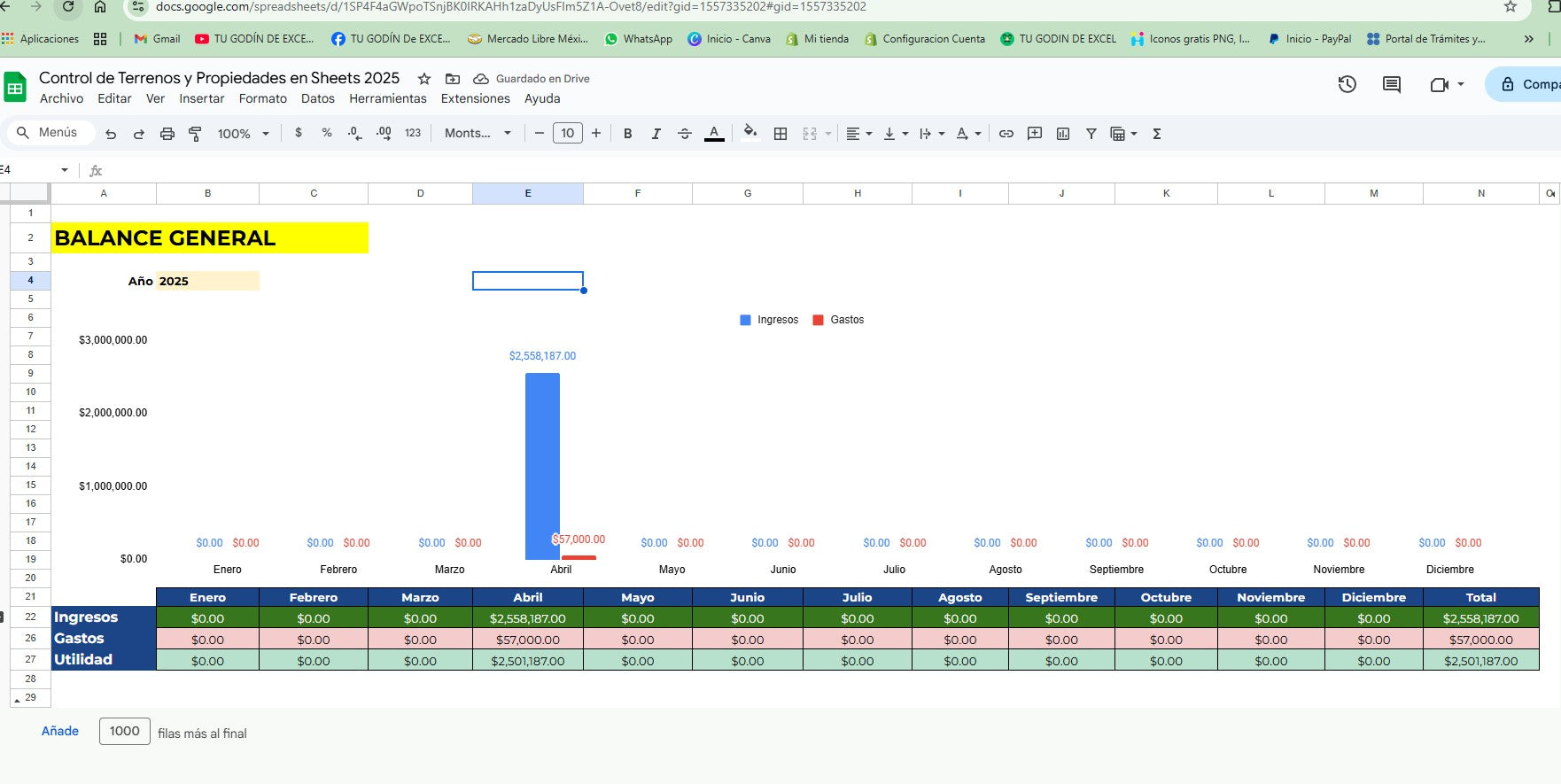Screen dimensions: 1561x784
Task: Select the year cell 2025
Action: pyautogui.click(x=207, y=281)
